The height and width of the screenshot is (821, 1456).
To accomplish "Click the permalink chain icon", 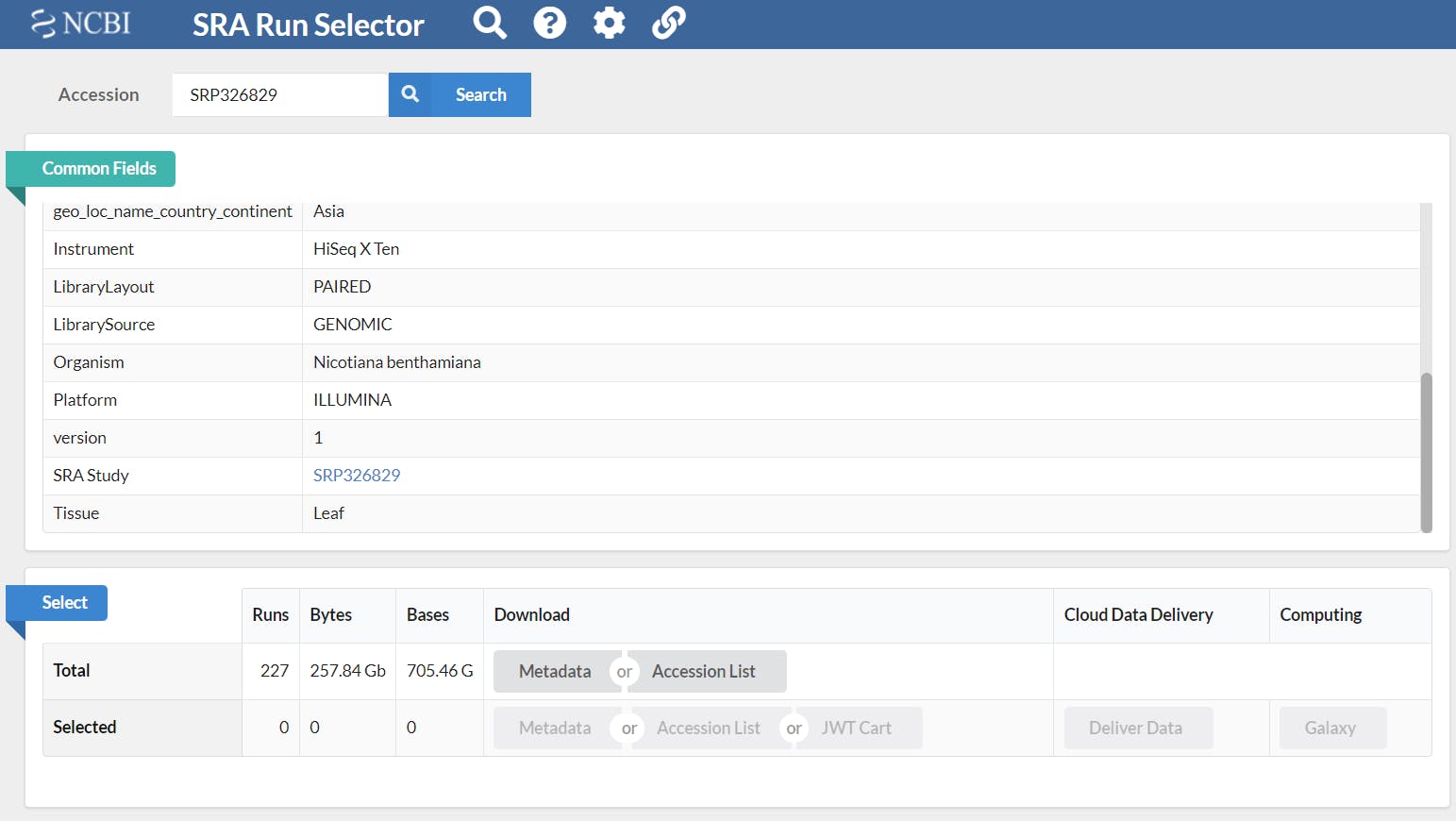I will click(x=668, y=23).
